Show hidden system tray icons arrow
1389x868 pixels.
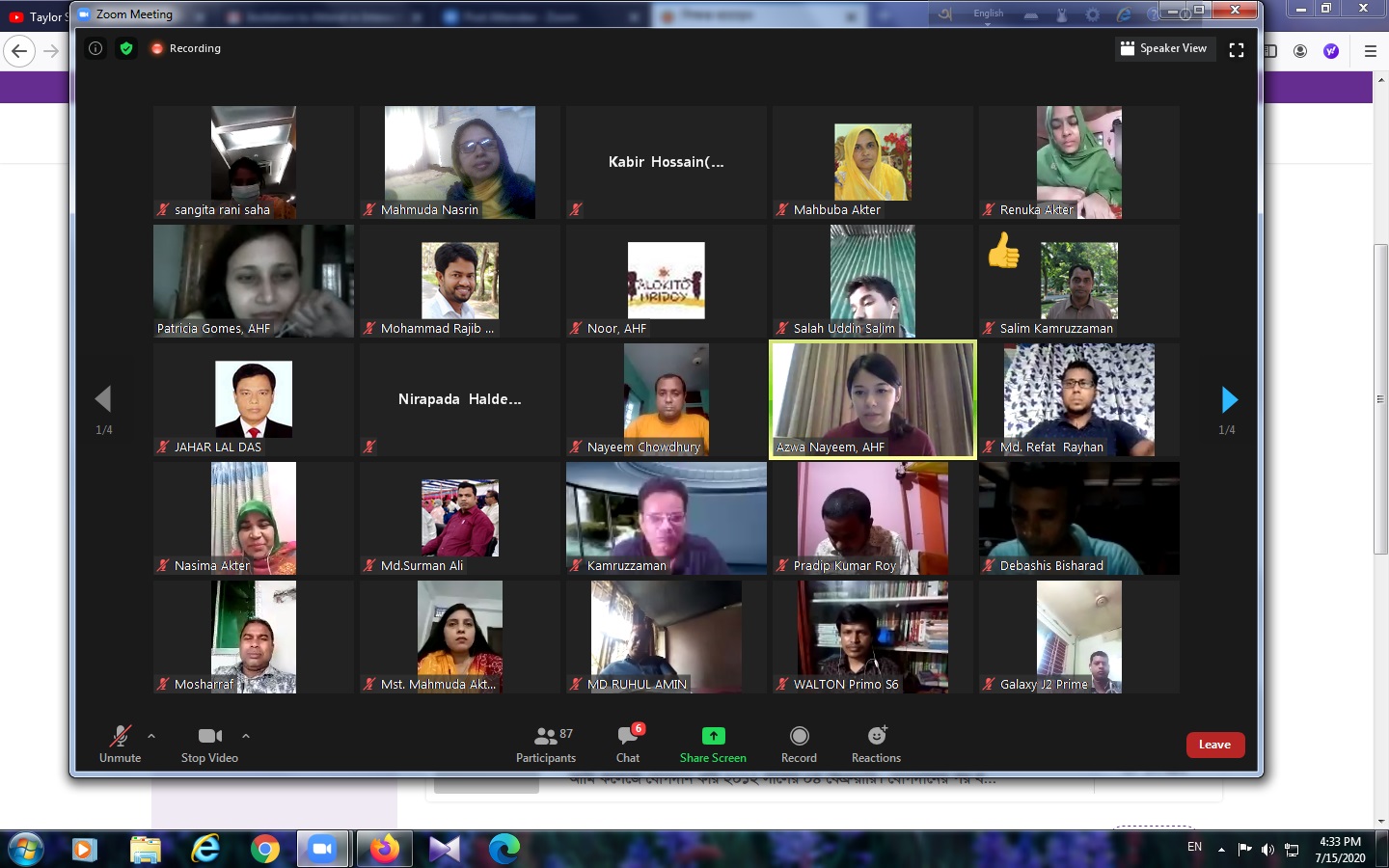click(x=1221, y=850)
